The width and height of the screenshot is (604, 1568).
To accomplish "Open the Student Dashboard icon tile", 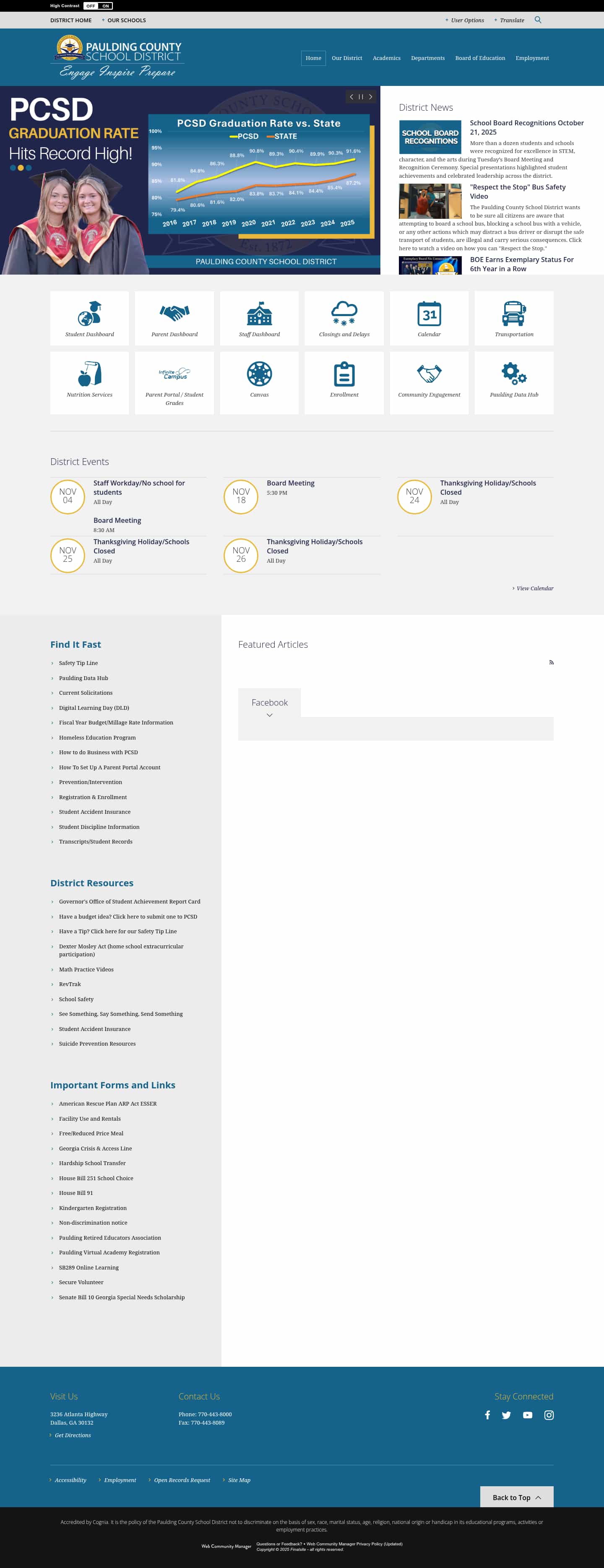I will tap(89, 318).
